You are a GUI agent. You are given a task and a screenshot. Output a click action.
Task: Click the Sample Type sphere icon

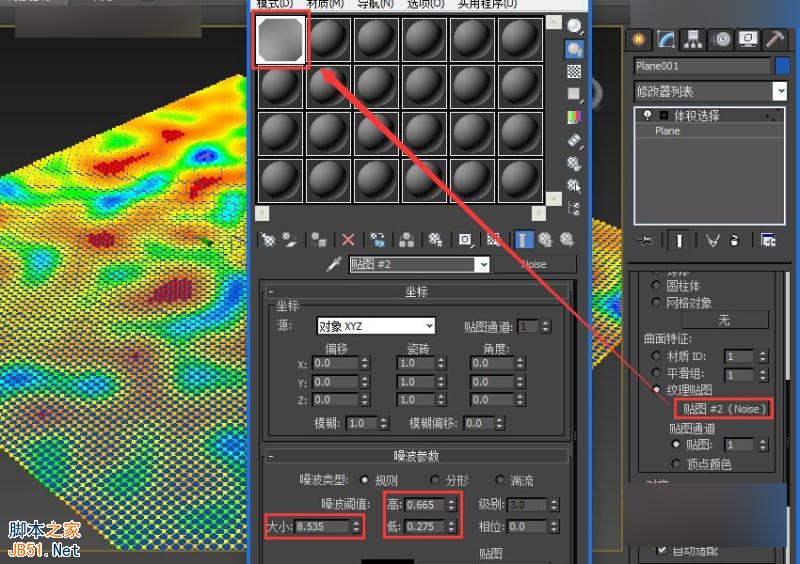point(574,26)
